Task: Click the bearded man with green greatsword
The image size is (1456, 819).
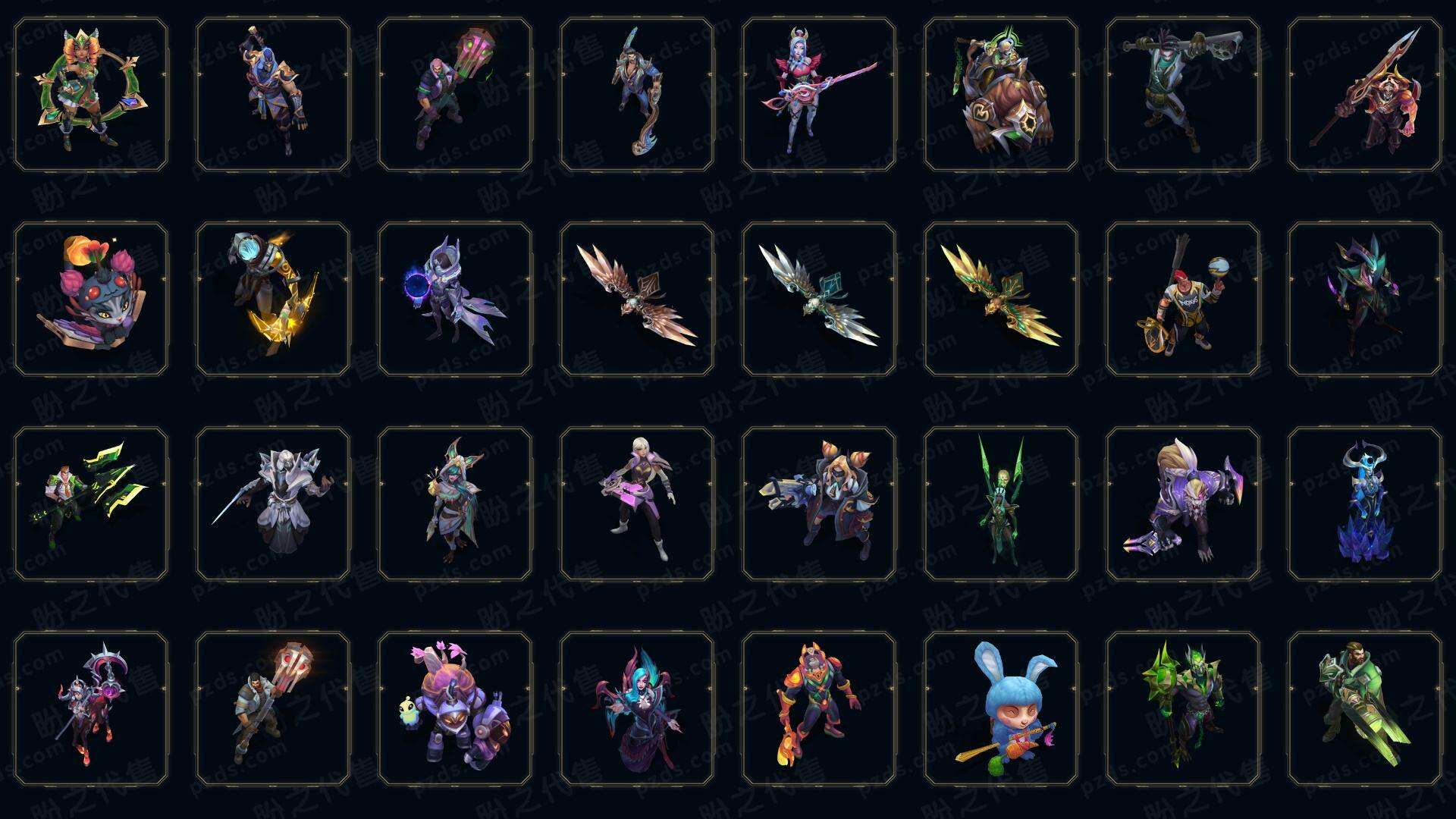Action: click(1365, 708)
